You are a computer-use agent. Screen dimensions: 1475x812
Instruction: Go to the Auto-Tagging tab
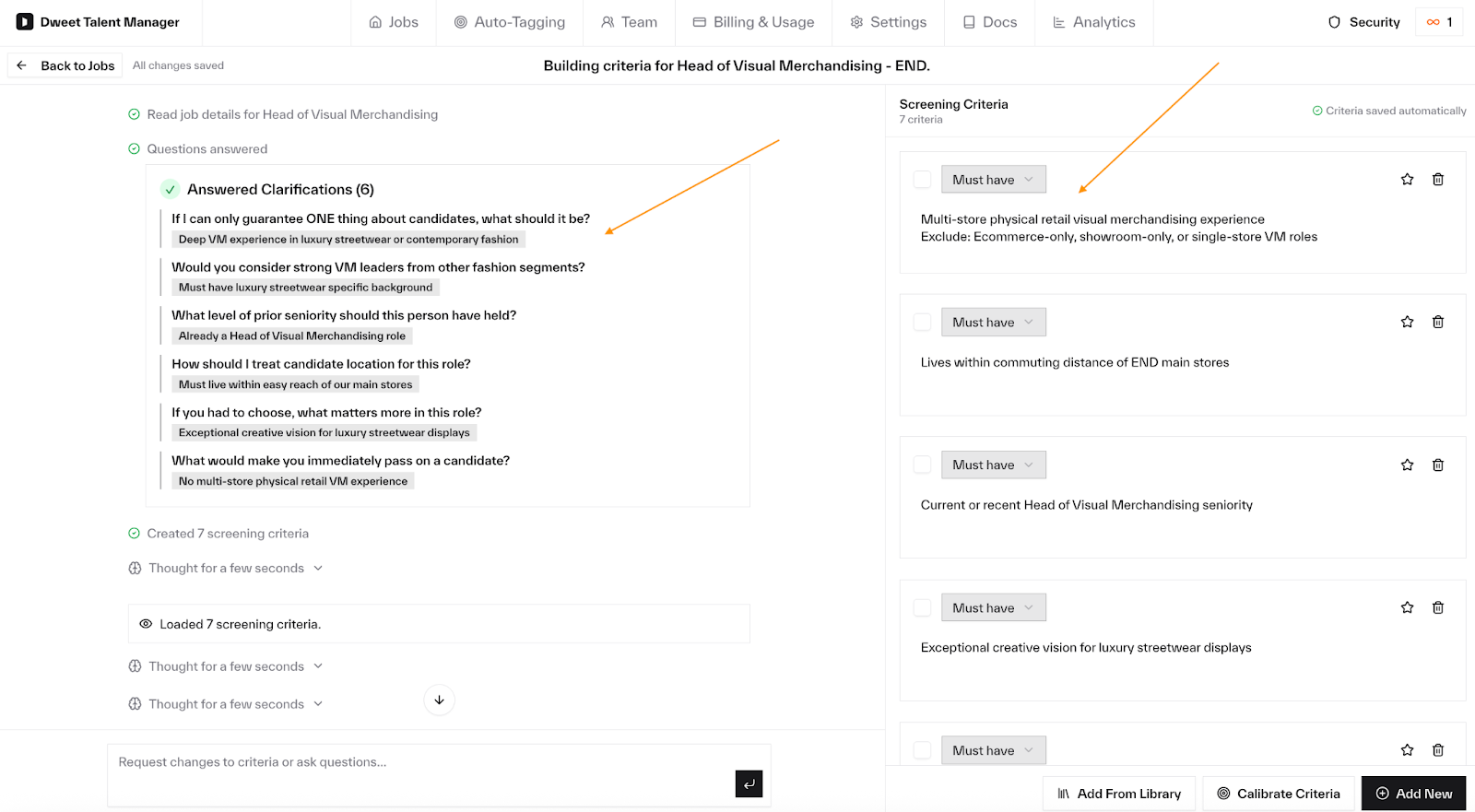pos(510,22)
